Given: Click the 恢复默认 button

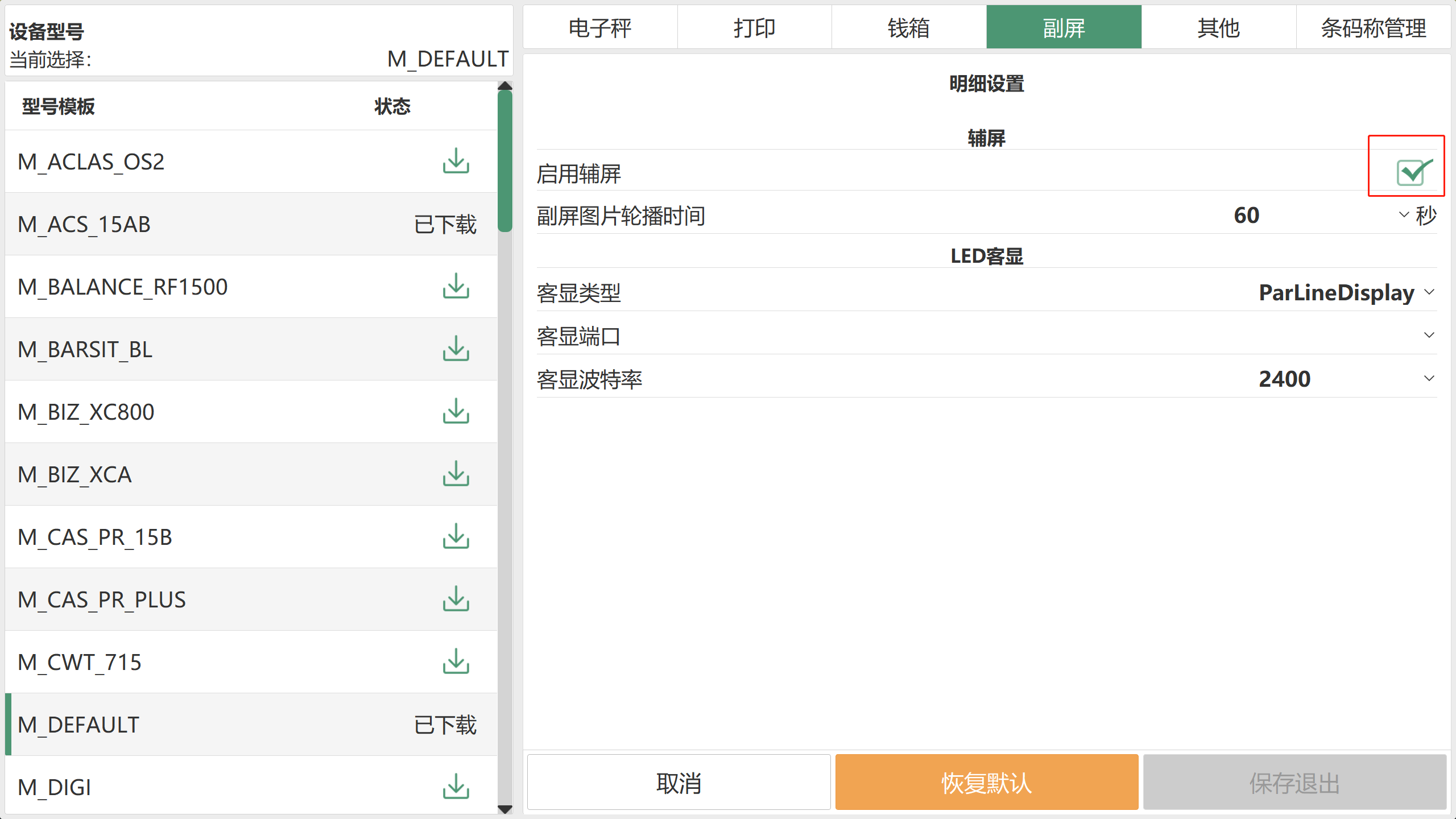Looking at the screenshot, I should click(987, 783).
